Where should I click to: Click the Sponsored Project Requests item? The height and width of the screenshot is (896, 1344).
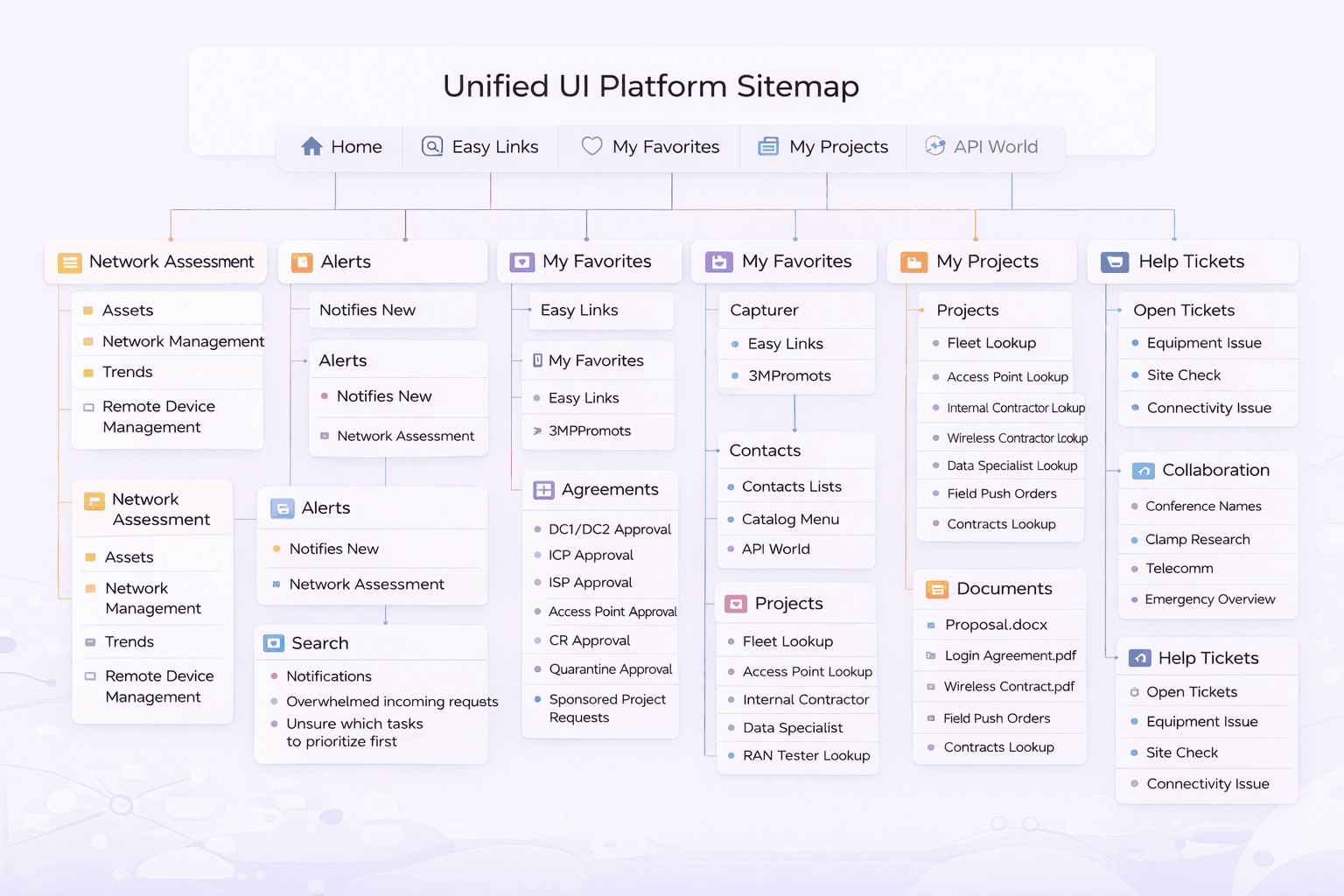pyautogui.click(x=607, y=708)
